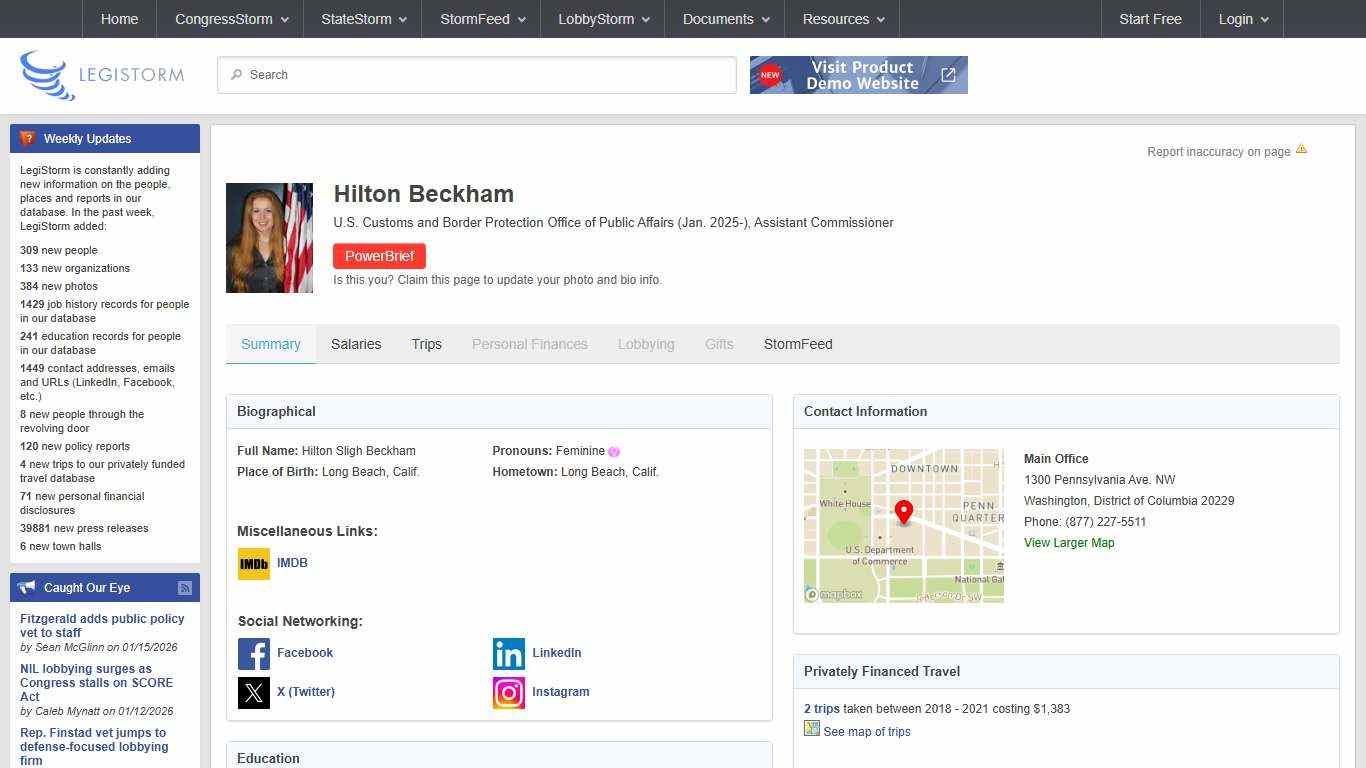Image resolution: width=1366 pixels, height=768 pixels.
Task: Expand the StateStorm dropdown menu
Action: point(364,19)
